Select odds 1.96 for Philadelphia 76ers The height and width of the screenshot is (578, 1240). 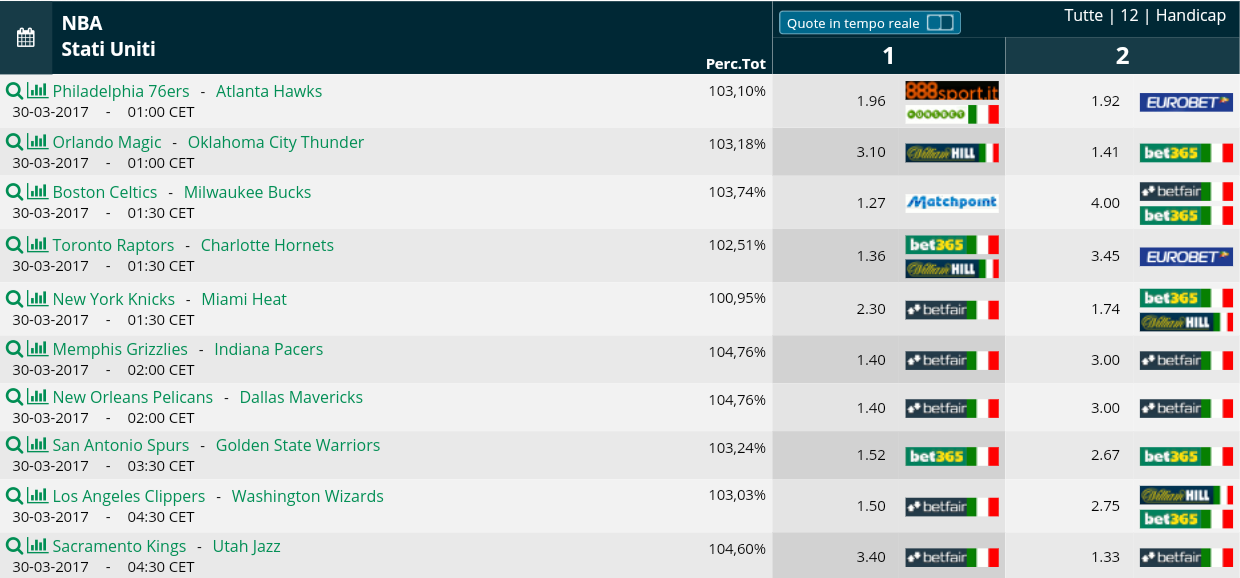pyautogui.click(x=871, y=101)
